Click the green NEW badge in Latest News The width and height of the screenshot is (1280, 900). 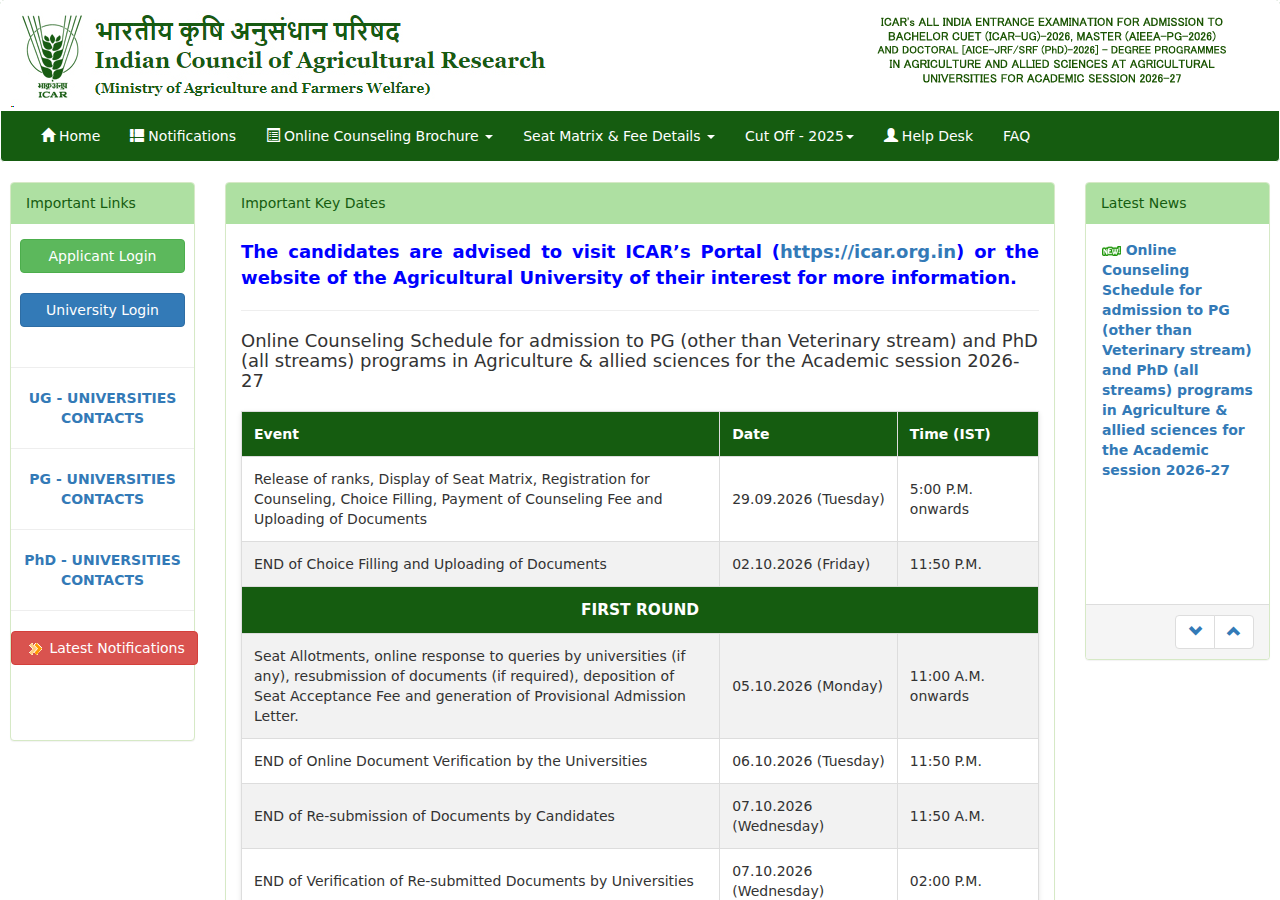[1111, 251]
